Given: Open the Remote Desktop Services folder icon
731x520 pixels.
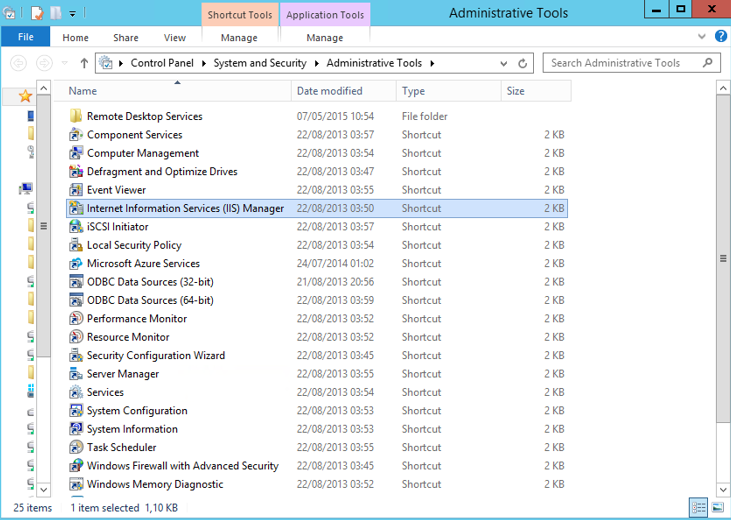Looking at the screenshot, I should point(76,116).
